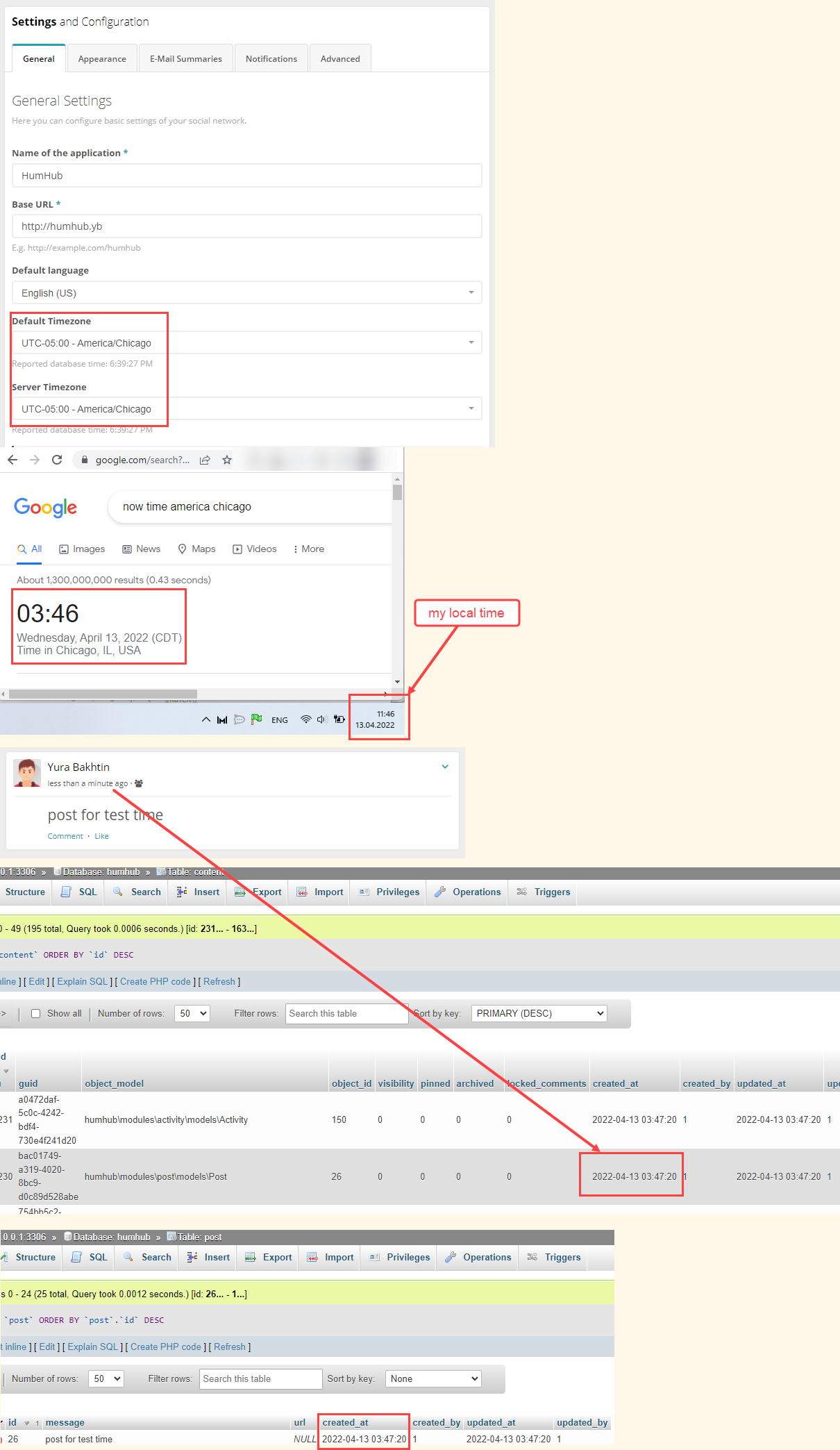Viewport: 840px width, 1450px height.
Task: Open the Default language dropdown
Action: tap(246, 293)
